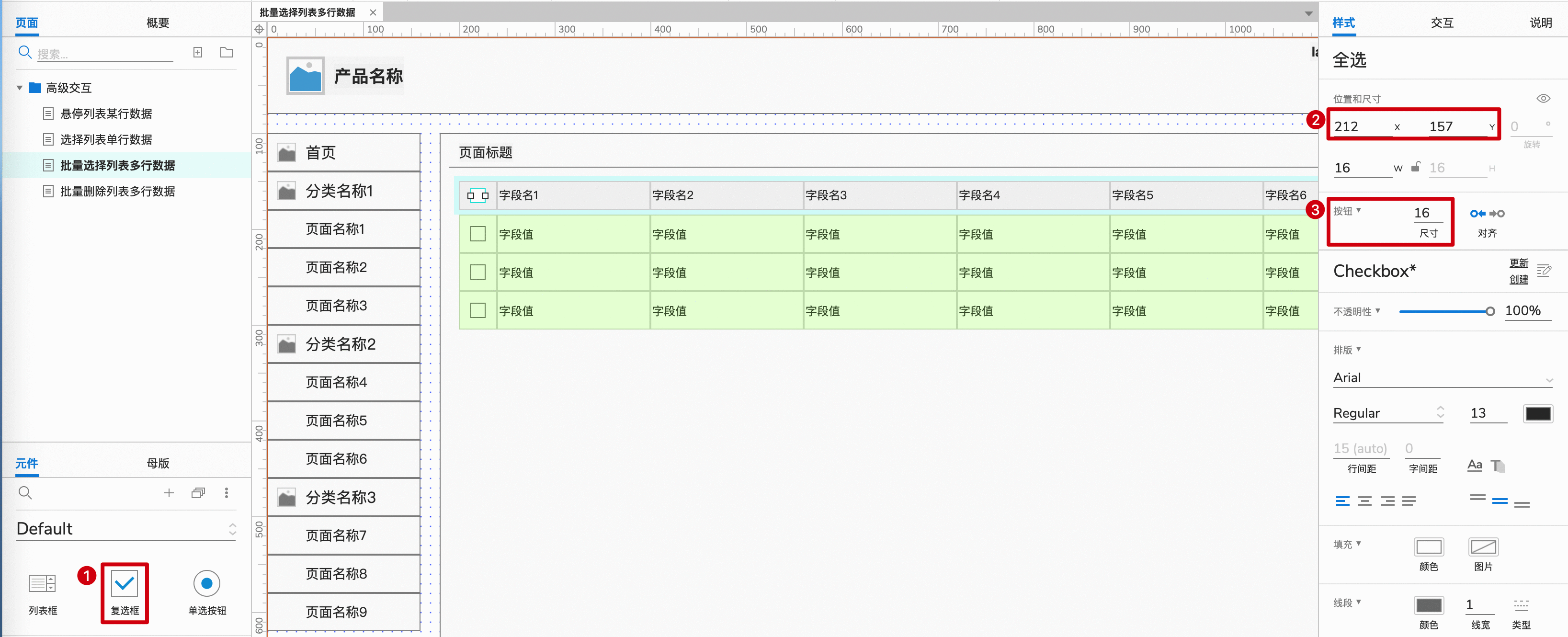Check the second data row checkbox
This screenshot has width=1568, height=637.
coord(478,272)
